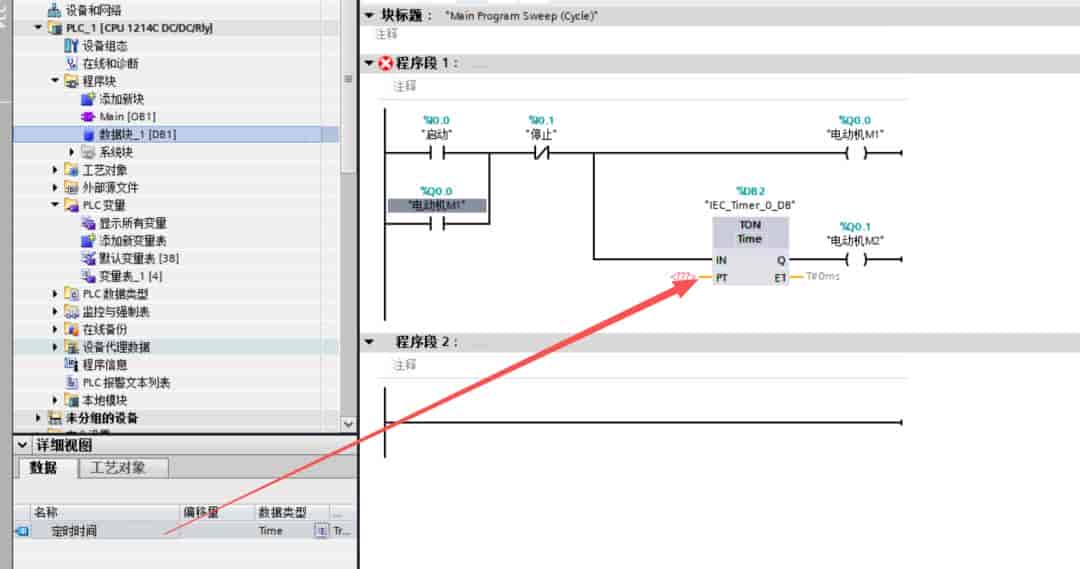The image size is (1080, 569).
Task: Select the 数据块_1 [DB1] data block icon
Action: click(x=87, y=134)
